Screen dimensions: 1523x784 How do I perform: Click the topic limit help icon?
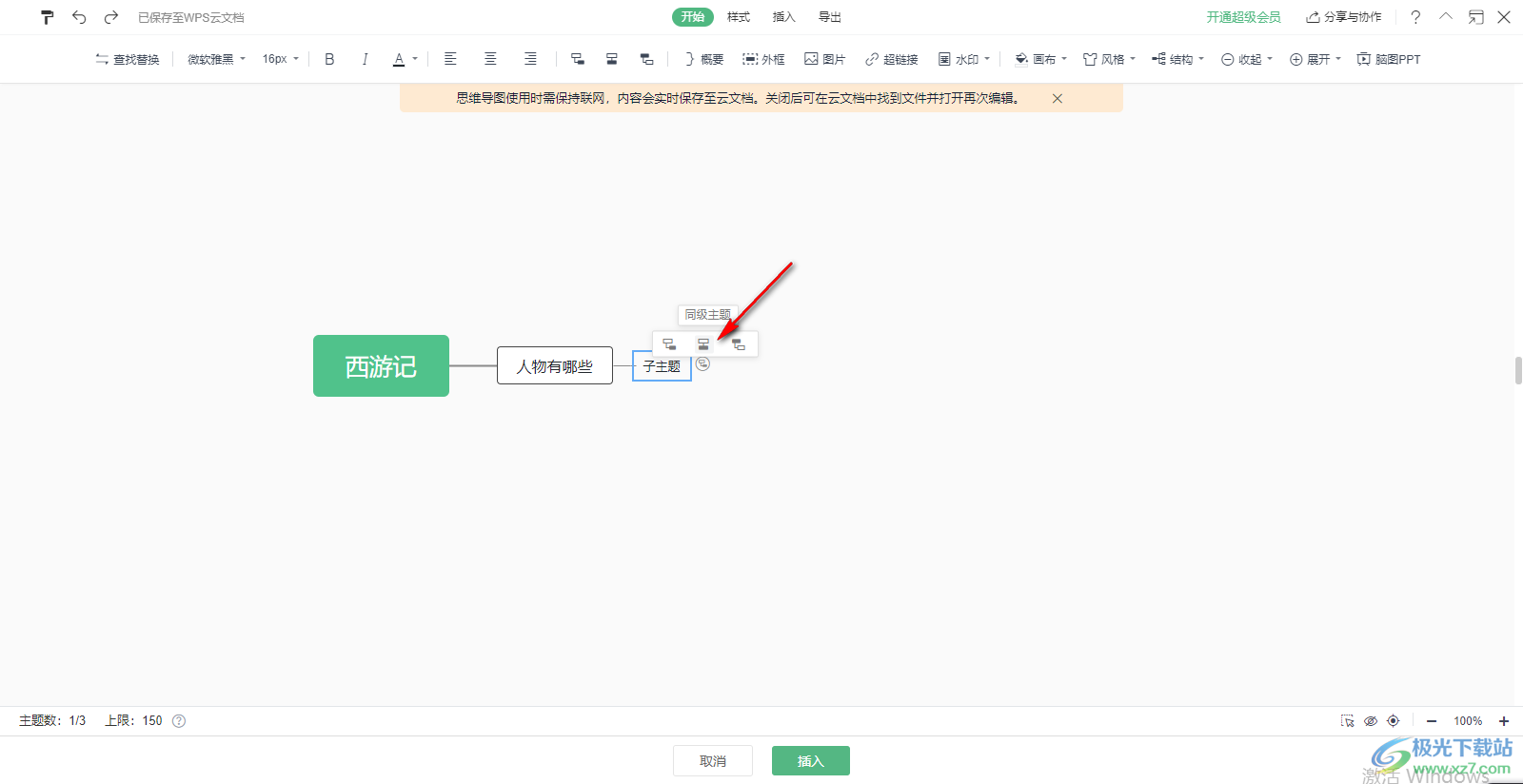coord(179,721)
